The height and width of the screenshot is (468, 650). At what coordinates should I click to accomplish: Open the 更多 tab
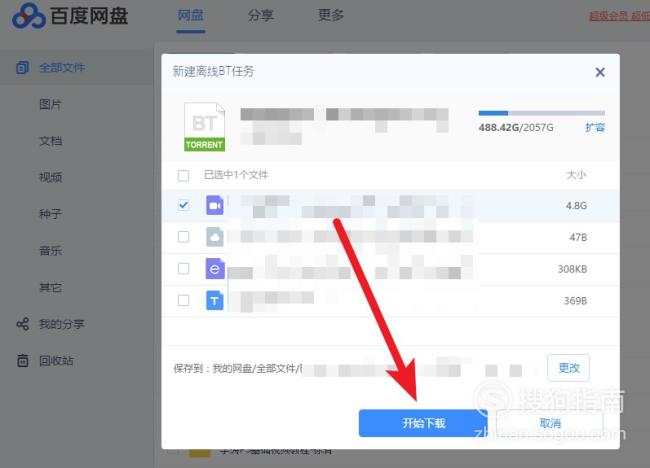tap(331, 15)
